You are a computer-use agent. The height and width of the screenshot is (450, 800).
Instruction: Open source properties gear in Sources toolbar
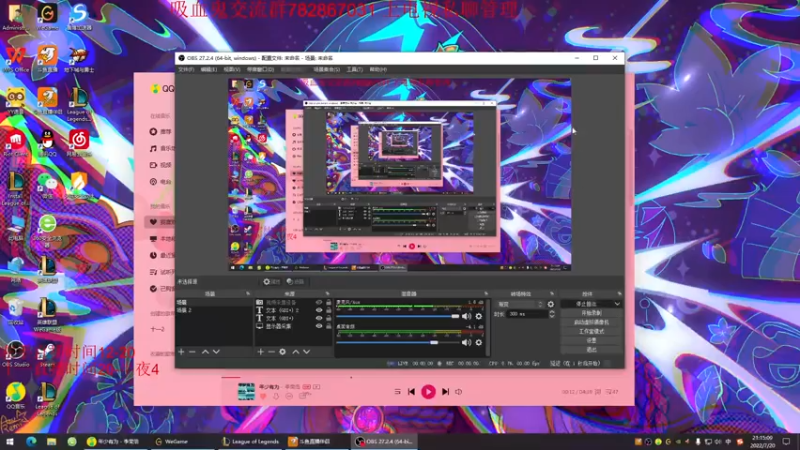(x=283, y=352)
